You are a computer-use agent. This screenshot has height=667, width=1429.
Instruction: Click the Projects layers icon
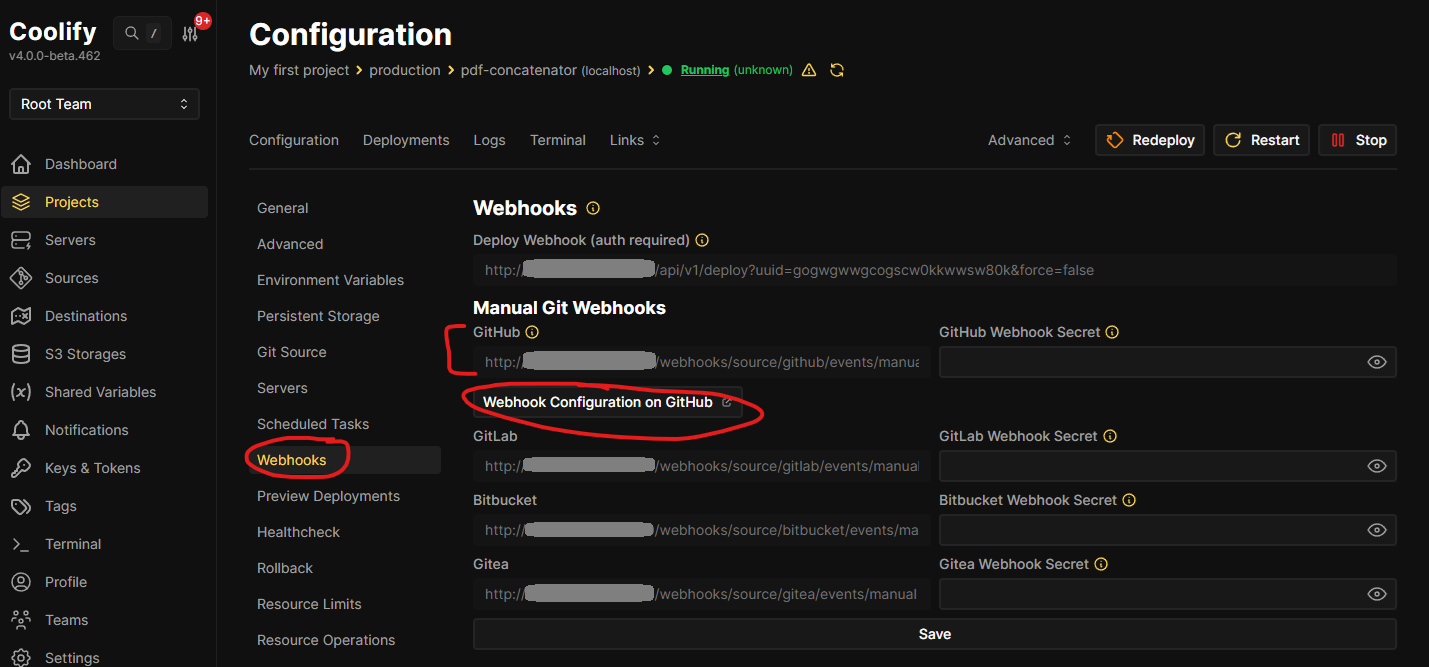(21, 202)
